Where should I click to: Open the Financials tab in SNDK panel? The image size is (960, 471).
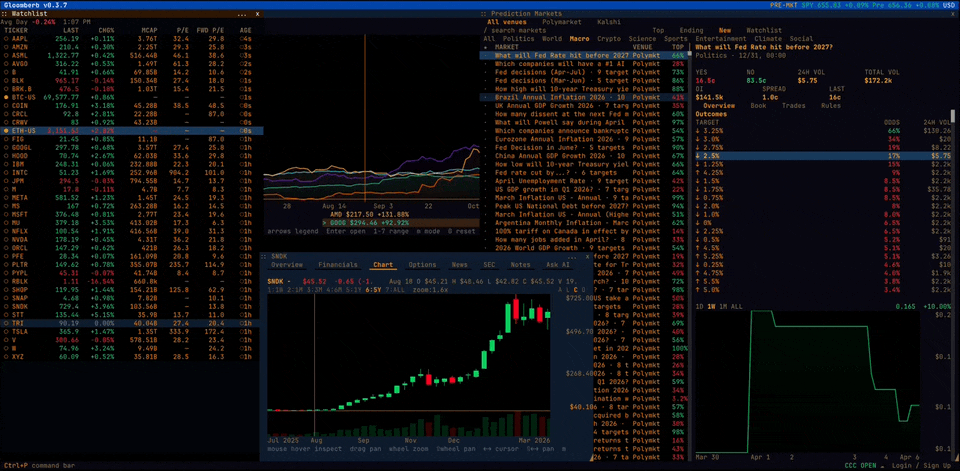coord(337,265)
